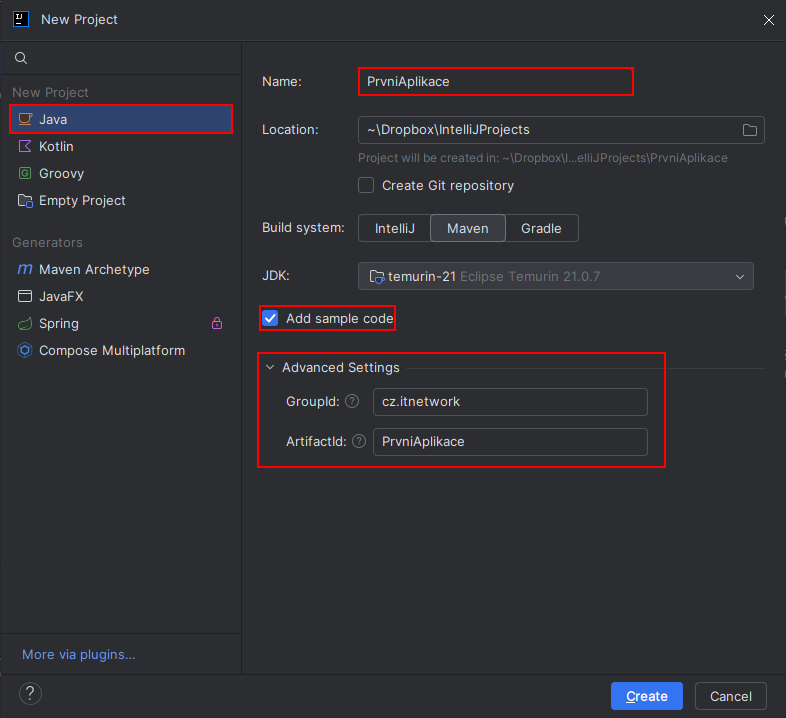The image size is (786, 718).
Task: Show help tooltip for ArtifactId
Action: click(x=359, y=441)
